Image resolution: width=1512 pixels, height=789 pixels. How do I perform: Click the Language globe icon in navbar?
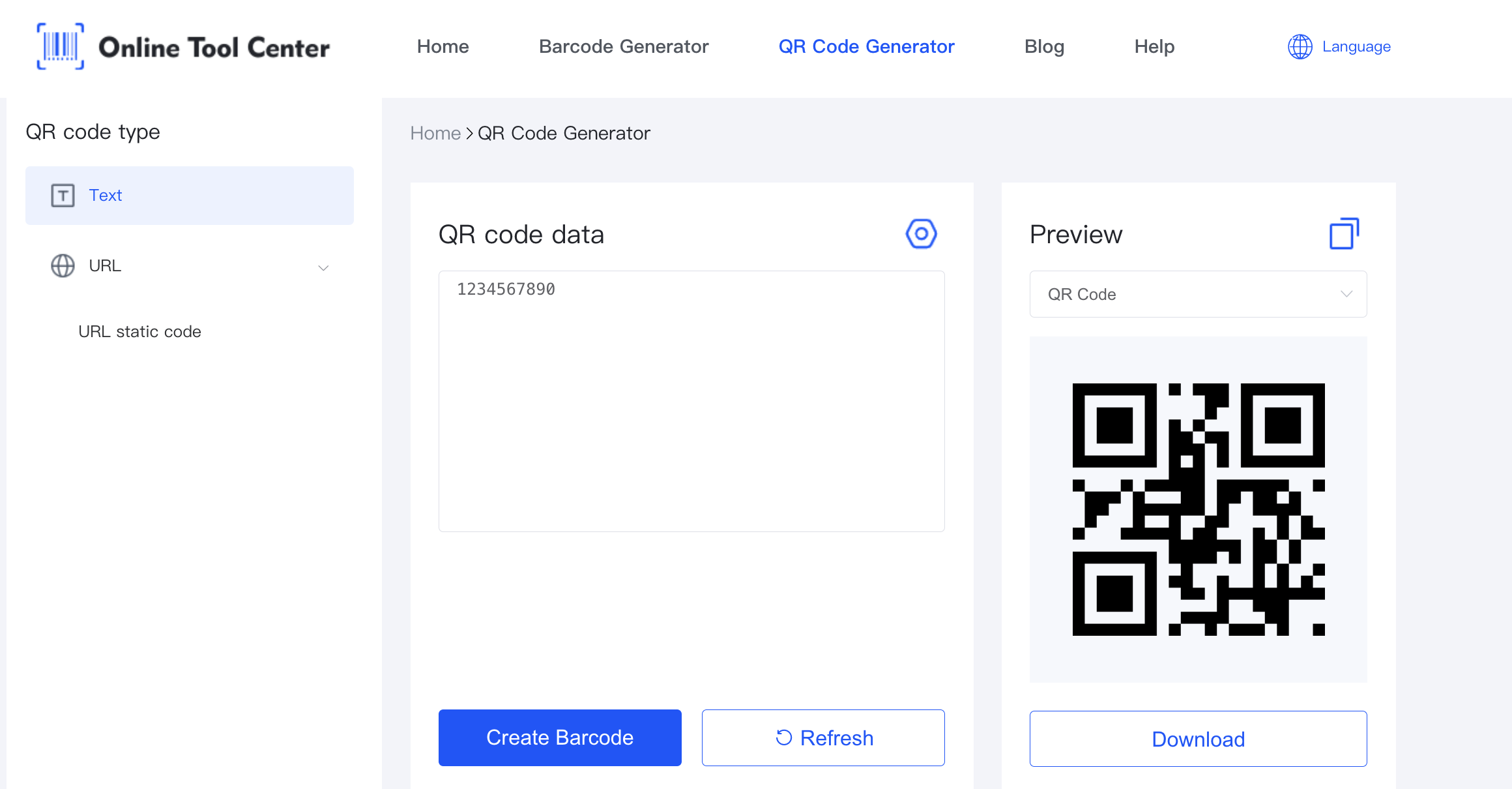pos(1300,46)
